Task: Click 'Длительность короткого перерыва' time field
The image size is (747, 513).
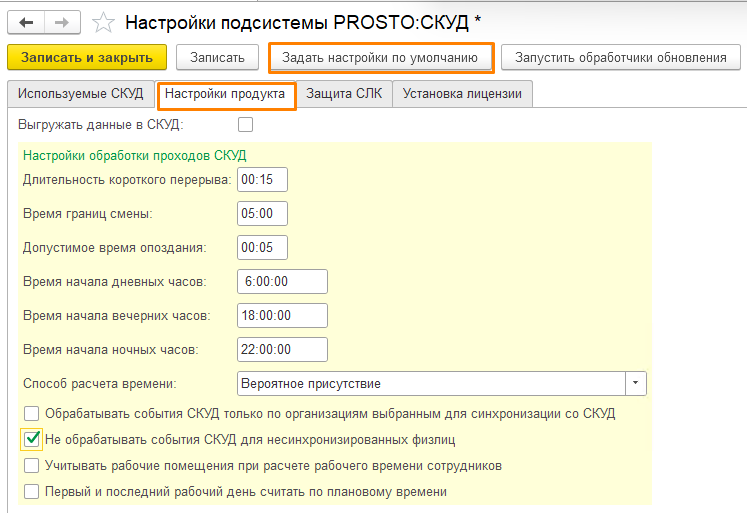Action: pyautogui.click(x=263, y=179)
